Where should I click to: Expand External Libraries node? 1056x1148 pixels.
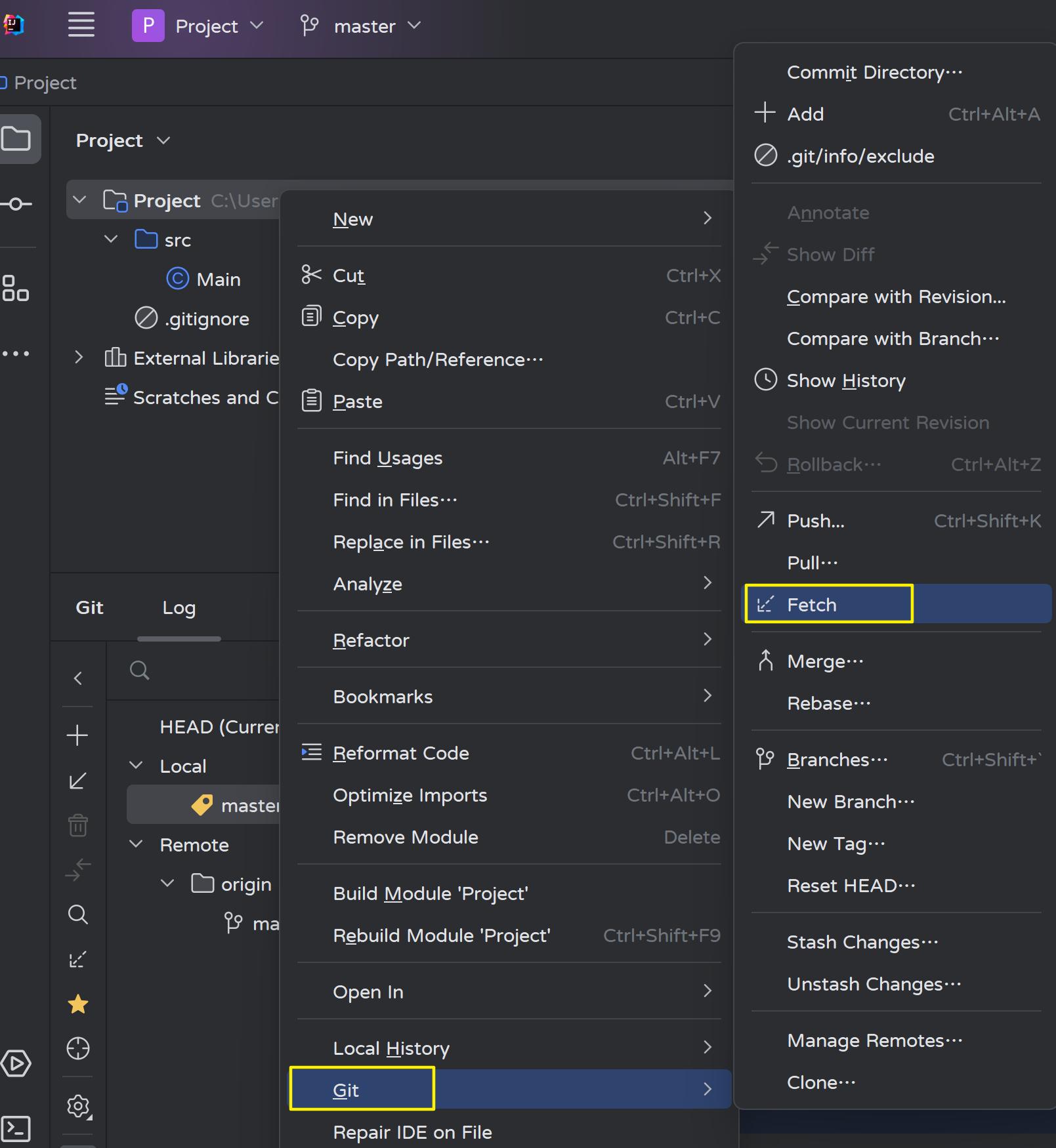point(79,358)
